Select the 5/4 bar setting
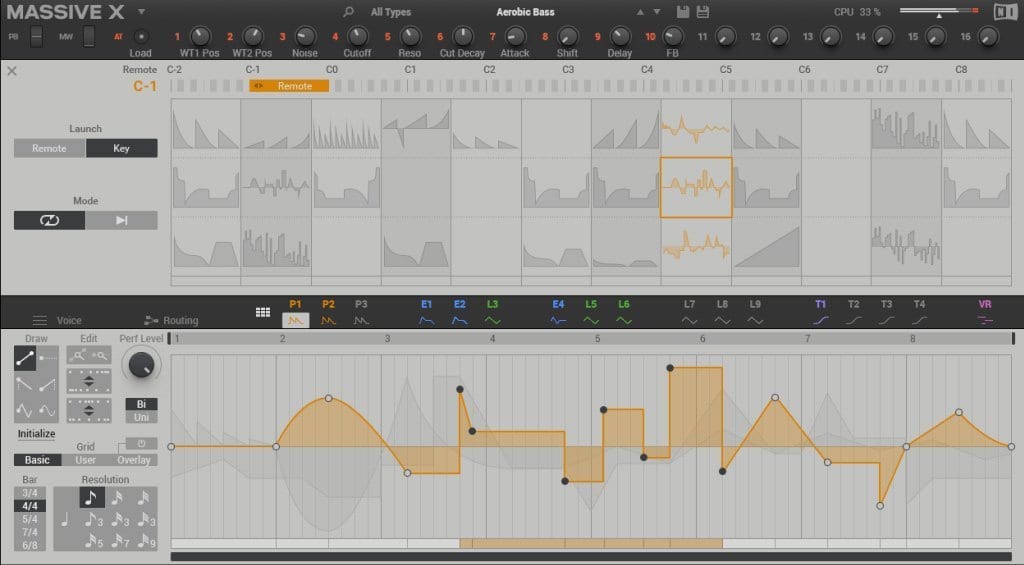This screenshot has width=1024, height=565. click(x=30, y=519)
